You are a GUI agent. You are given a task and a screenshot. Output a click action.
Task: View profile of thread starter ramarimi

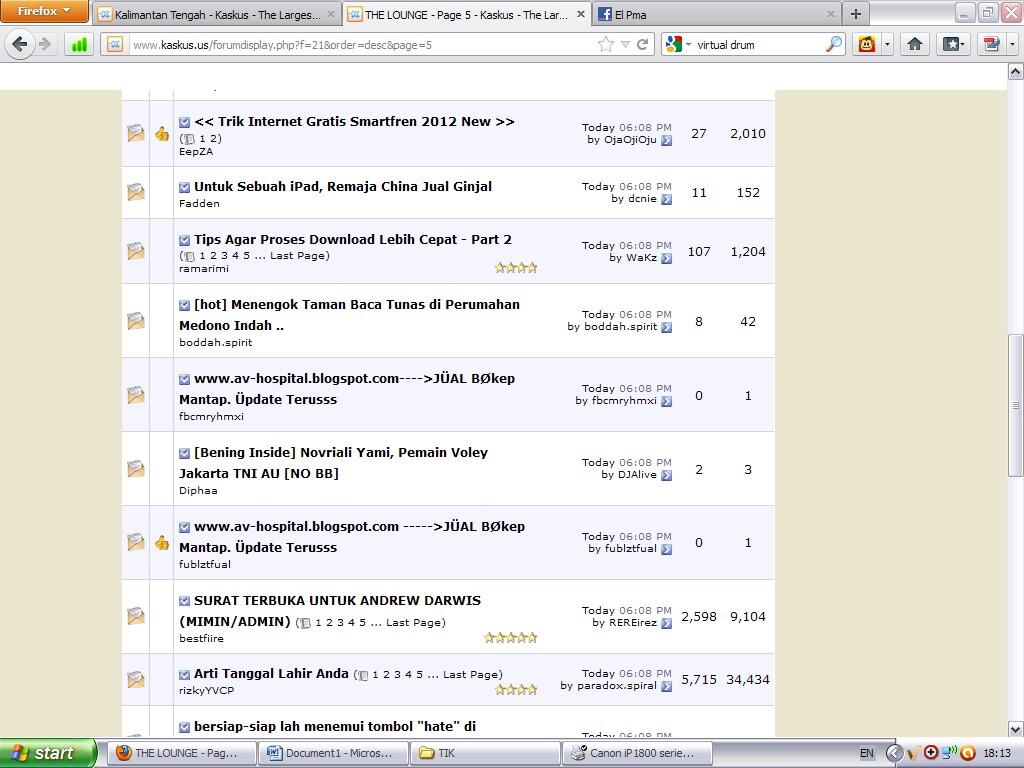click(x=204, y=268)
